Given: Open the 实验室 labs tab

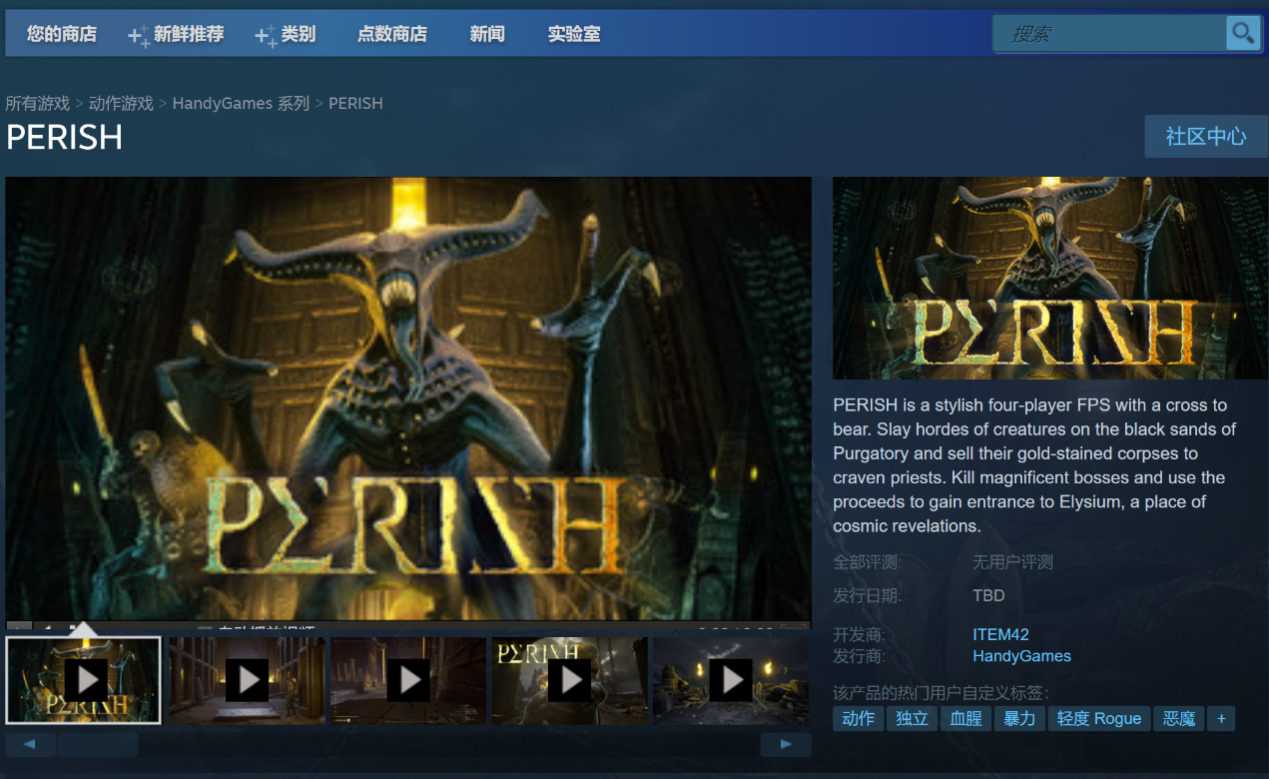Looking at the screenshot, I should pos(574,34).
